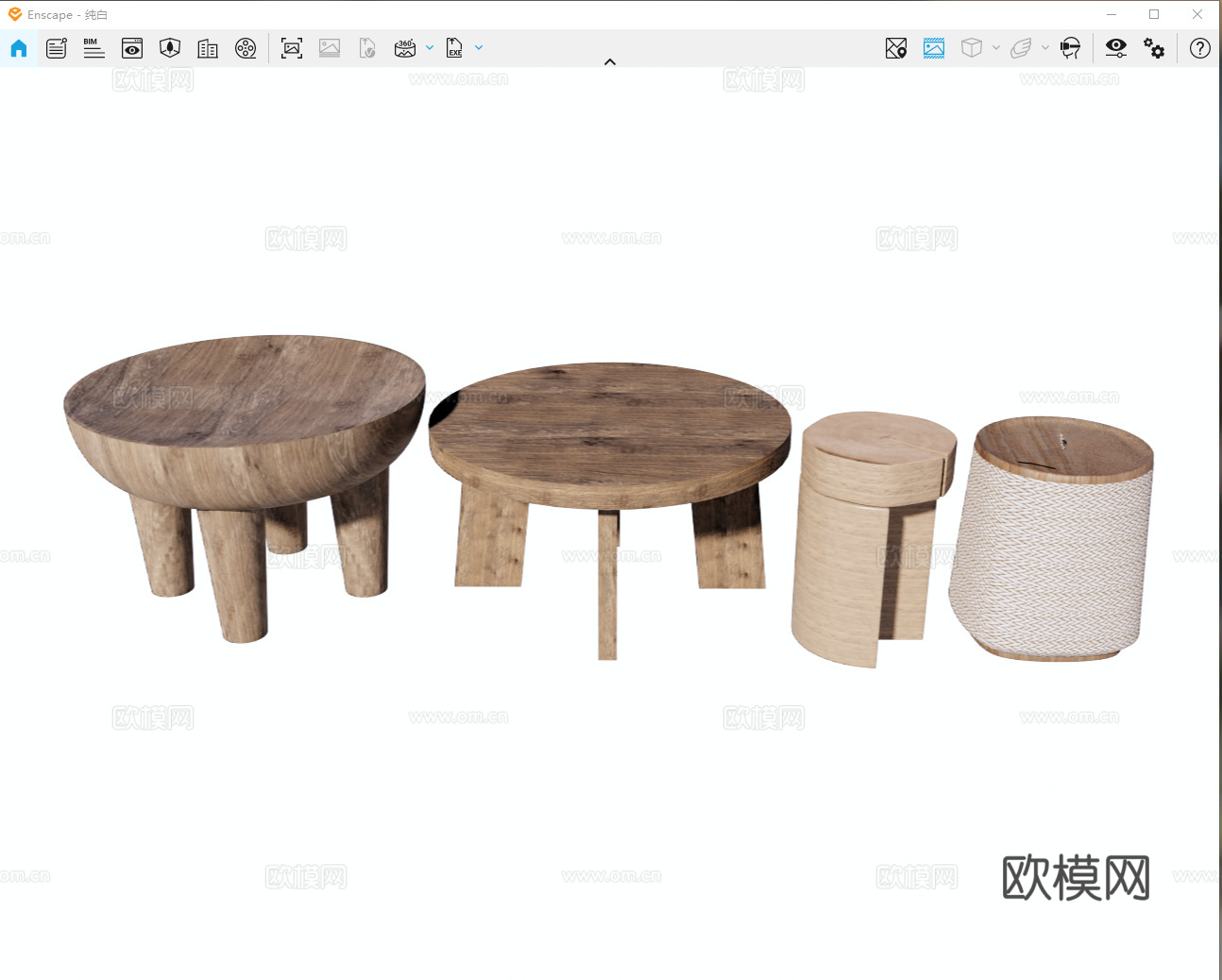Click the batch rendering image icon
This screenshot has height=980, width=1222.
pos(330,48)
